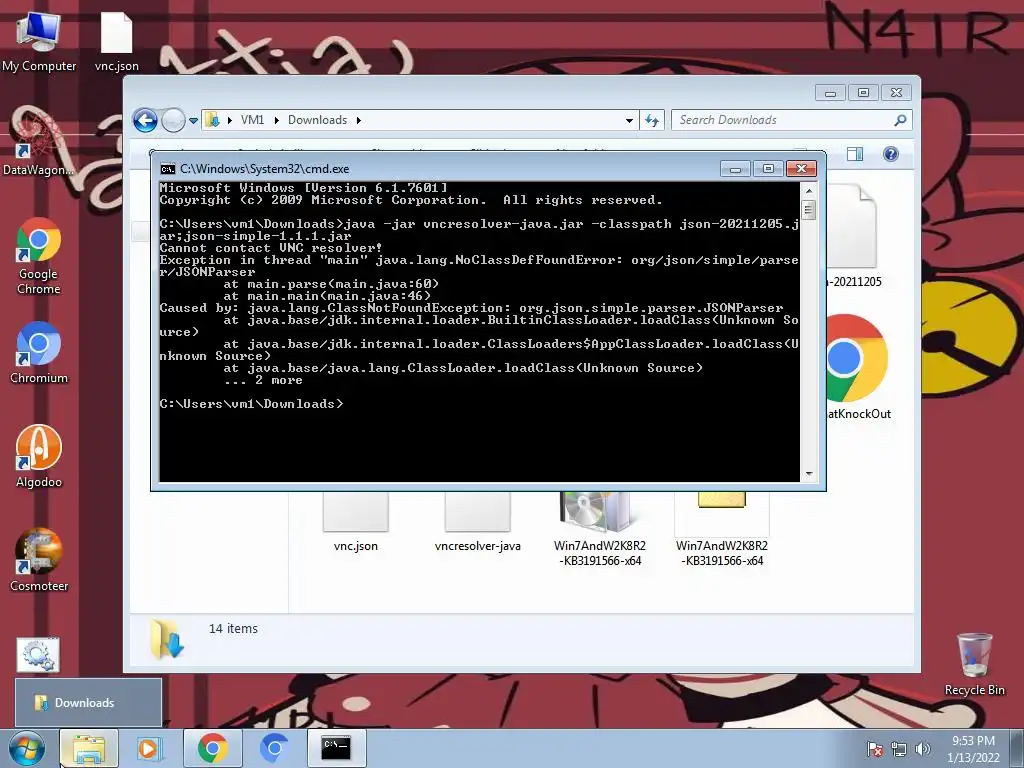Launch Algodoo desktop shortcut
The image size is (1024, 768).
39,456
